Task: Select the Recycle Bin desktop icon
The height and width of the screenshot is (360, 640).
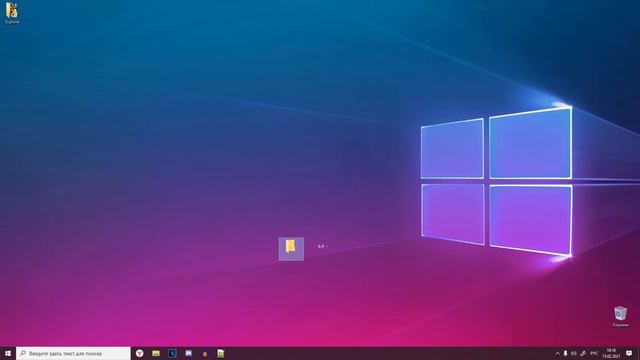Action: tap(620, 317)
